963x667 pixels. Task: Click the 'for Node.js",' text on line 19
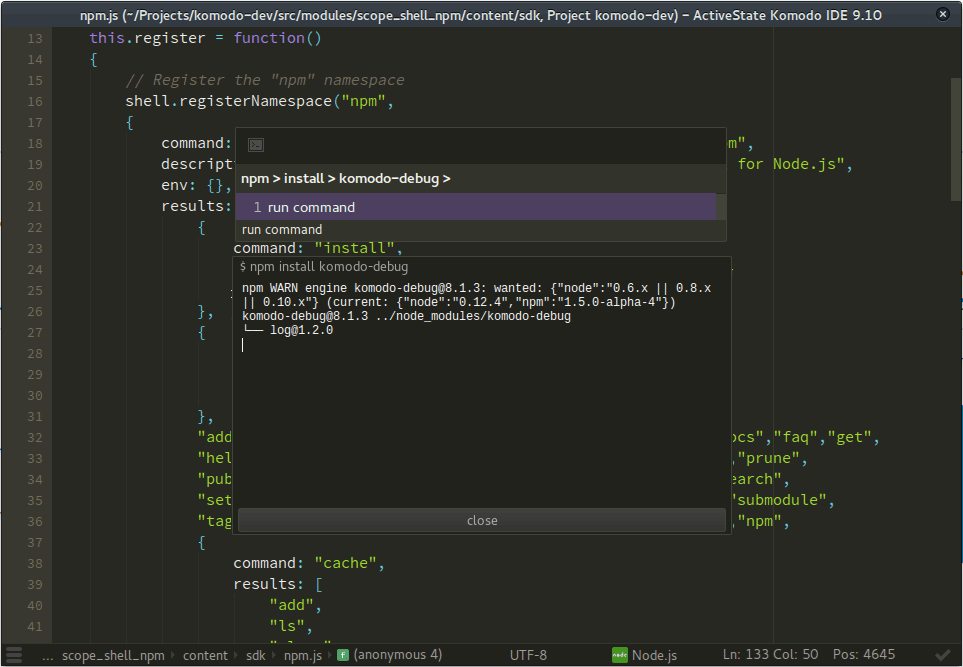[795, 164]
